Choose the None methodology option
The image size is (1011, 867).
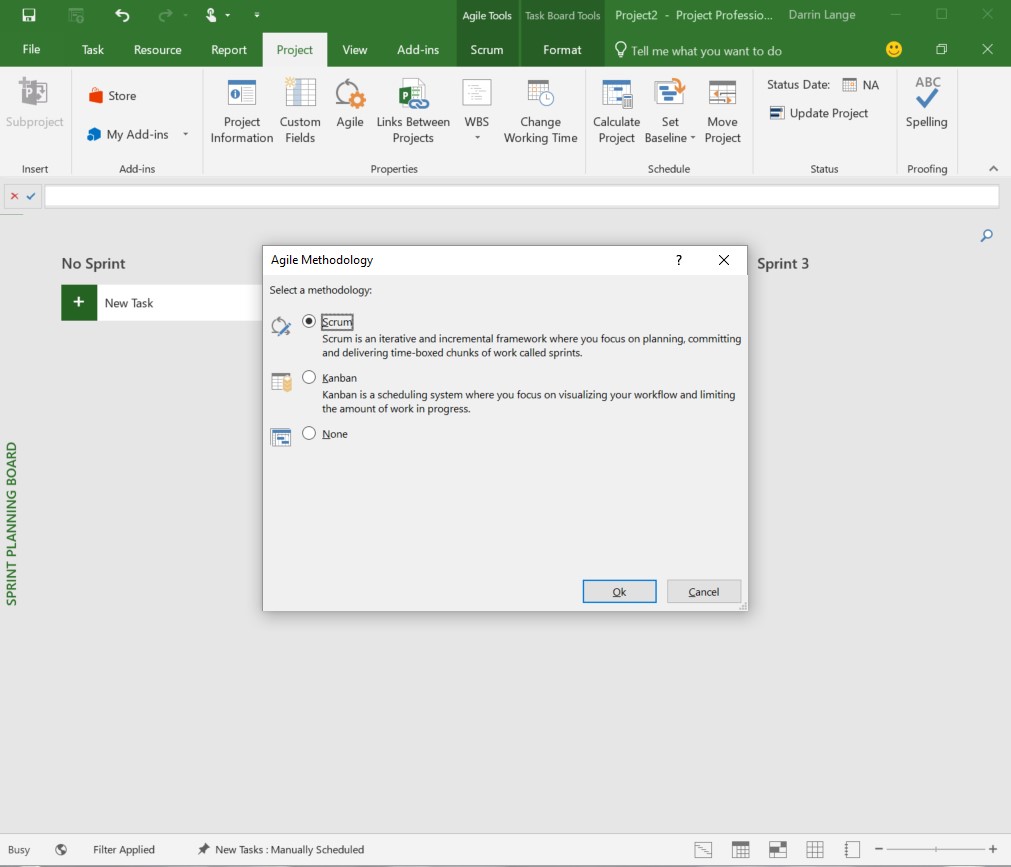click(x=309, y=433)
